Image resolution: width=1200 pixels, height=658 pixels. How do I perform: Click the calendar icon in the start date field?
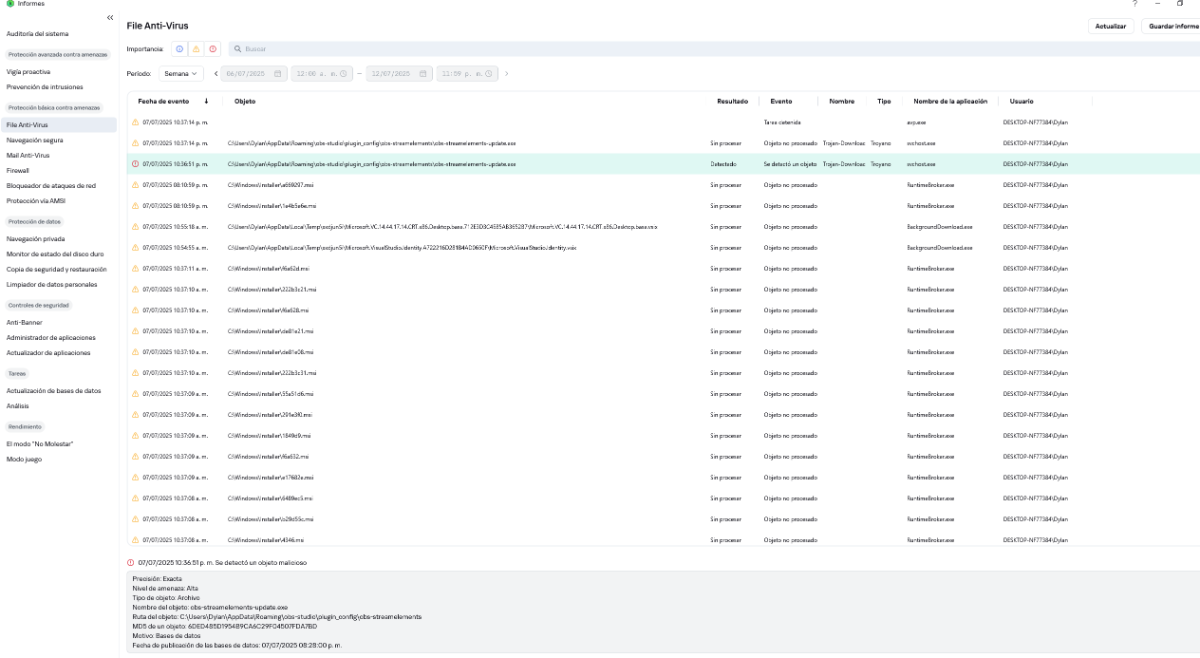coord(278,73)
